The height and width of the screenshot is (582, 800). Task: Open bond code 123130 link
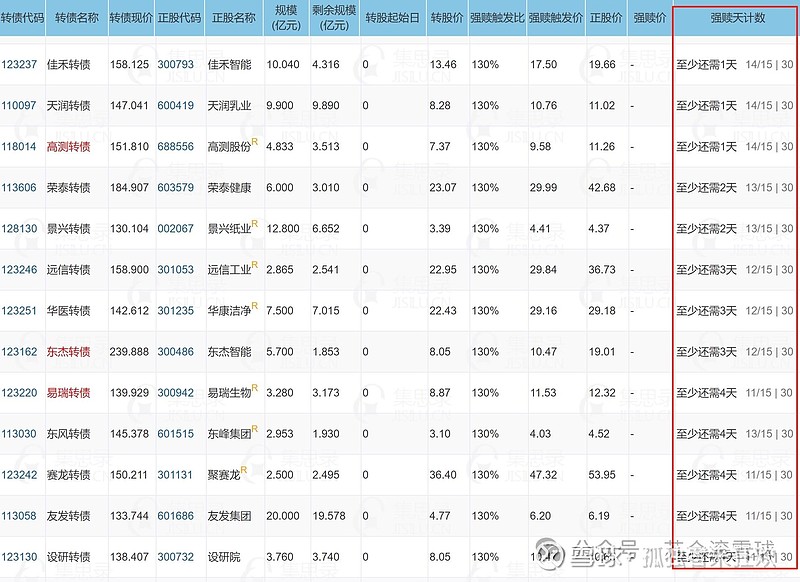pyautogui.click(x=19, y=557)
